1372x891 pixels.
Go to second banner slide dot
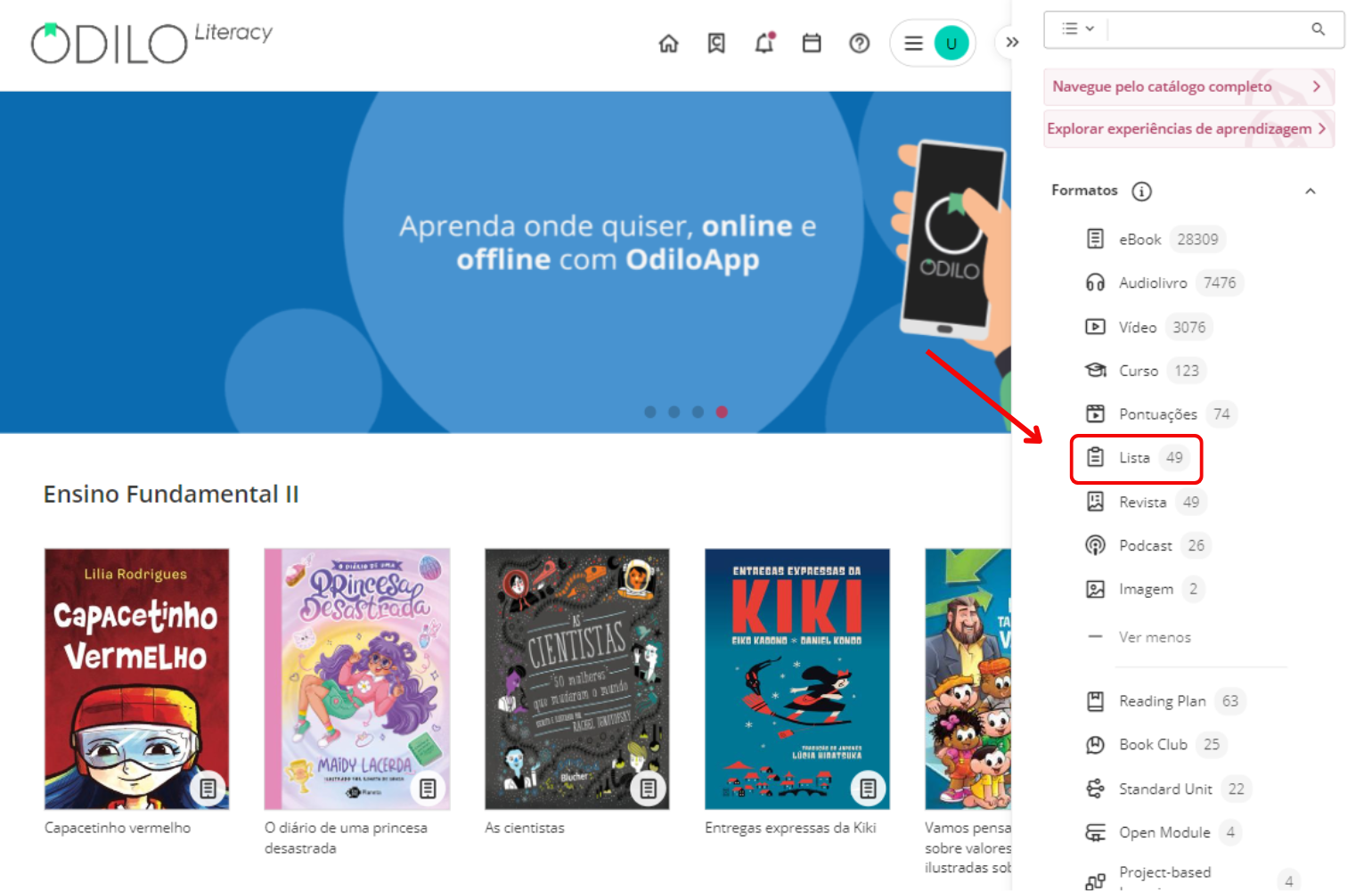click(x=674, y=412)
